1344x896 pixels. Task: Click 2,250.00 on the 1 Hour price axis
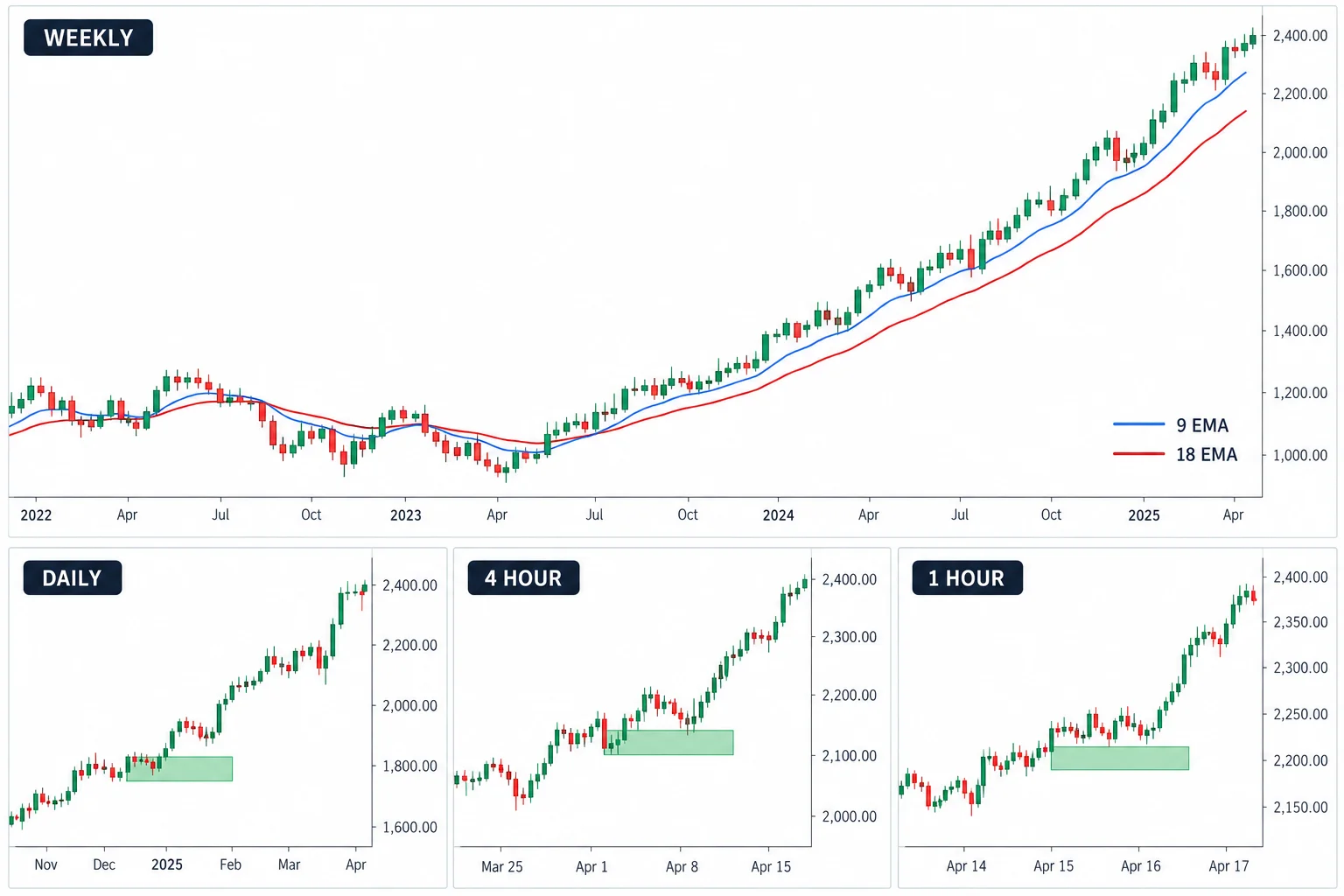[x=1300, y=714]
